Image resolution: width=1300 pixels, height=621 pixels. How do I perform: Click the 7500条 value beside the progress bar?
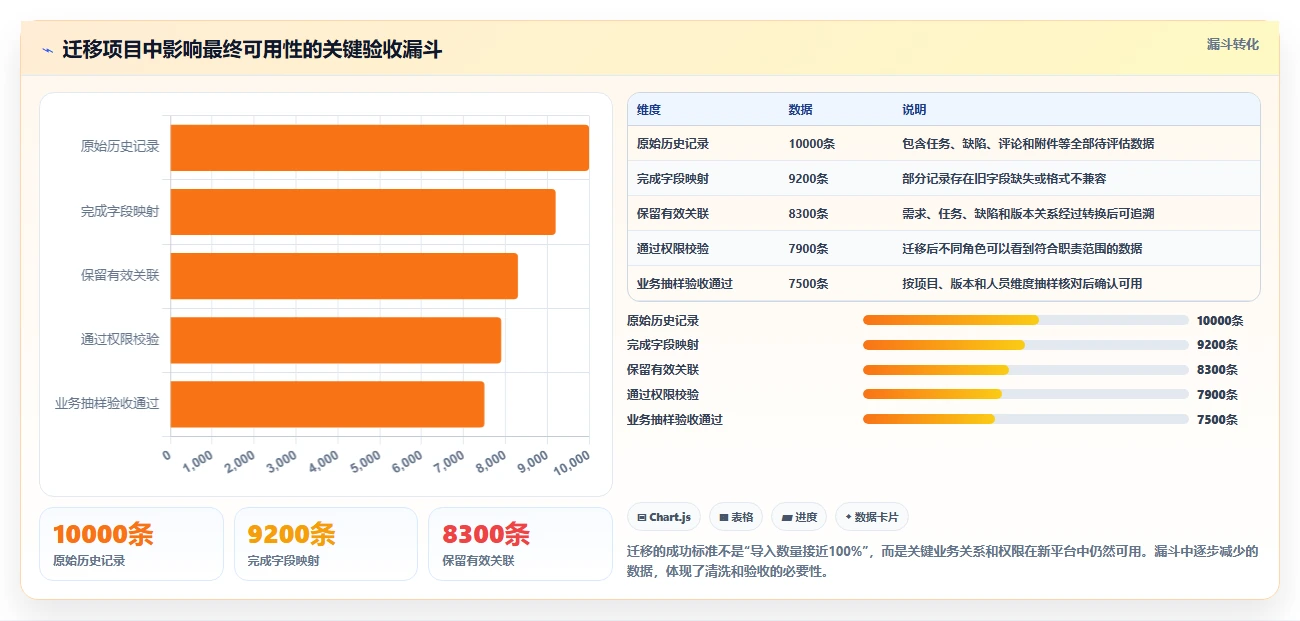[1217, 420]
